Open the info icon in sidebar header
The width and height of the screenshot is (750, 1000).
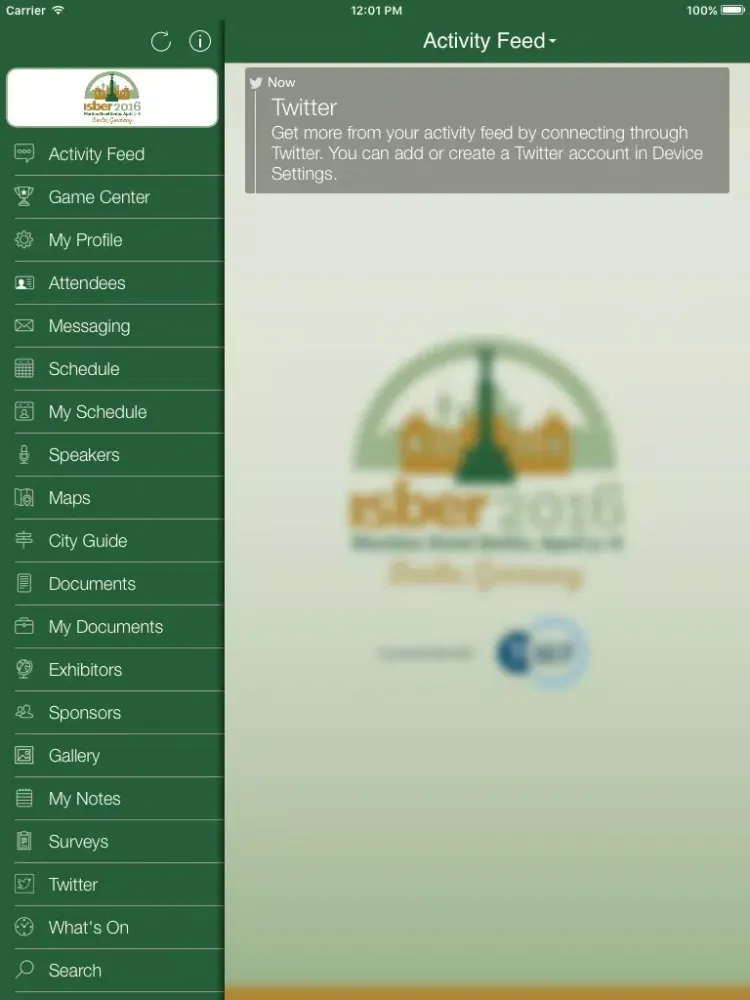[x=200, y=41]
